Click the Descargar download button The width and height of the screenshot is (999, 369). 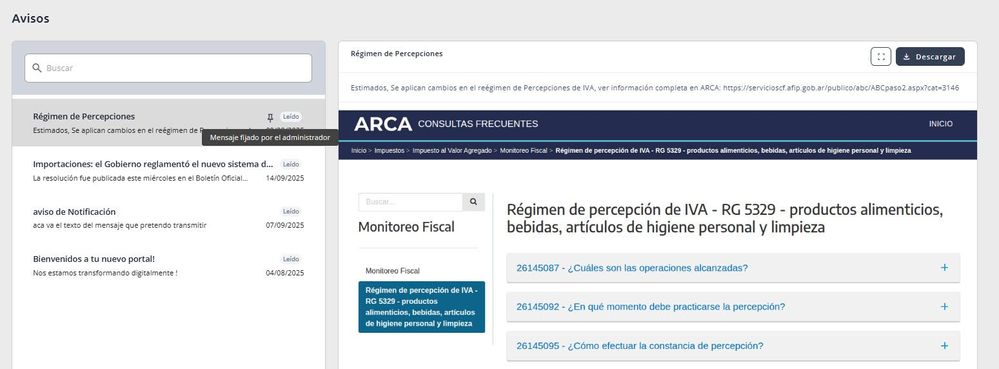click(x=930, y=57)
